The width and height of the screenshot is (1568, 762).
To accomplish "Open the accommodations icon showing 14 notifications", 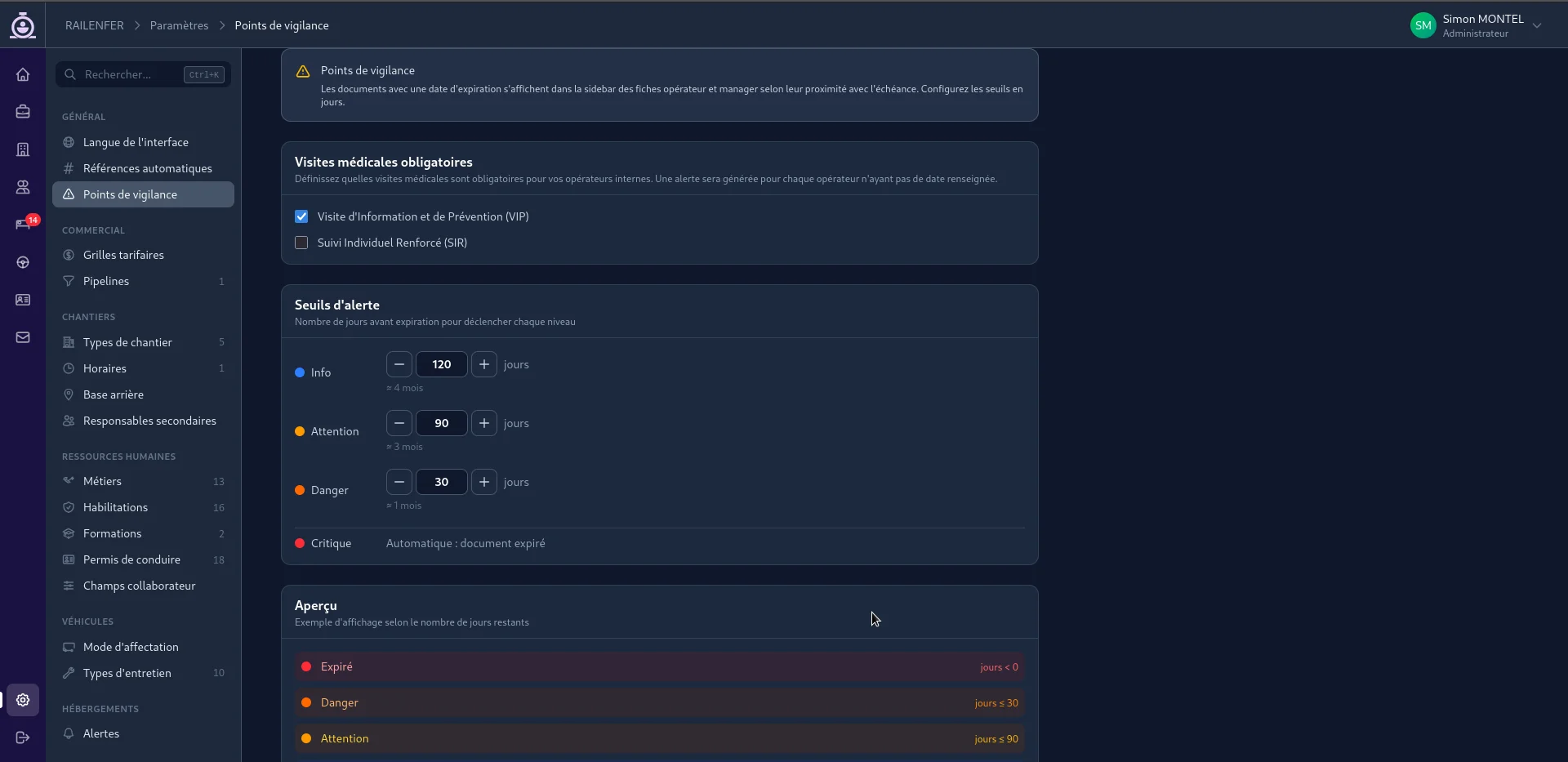I will tap(22, 225).
